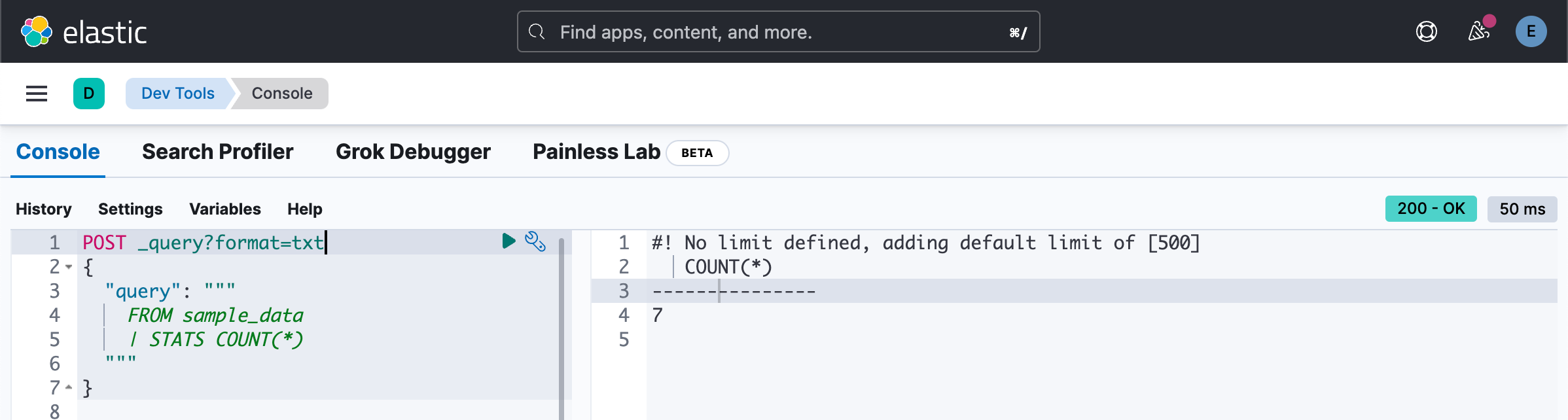Click the Dev Tools breadcrumb link
The image size is (1568, 420).
tap(178, 94)
